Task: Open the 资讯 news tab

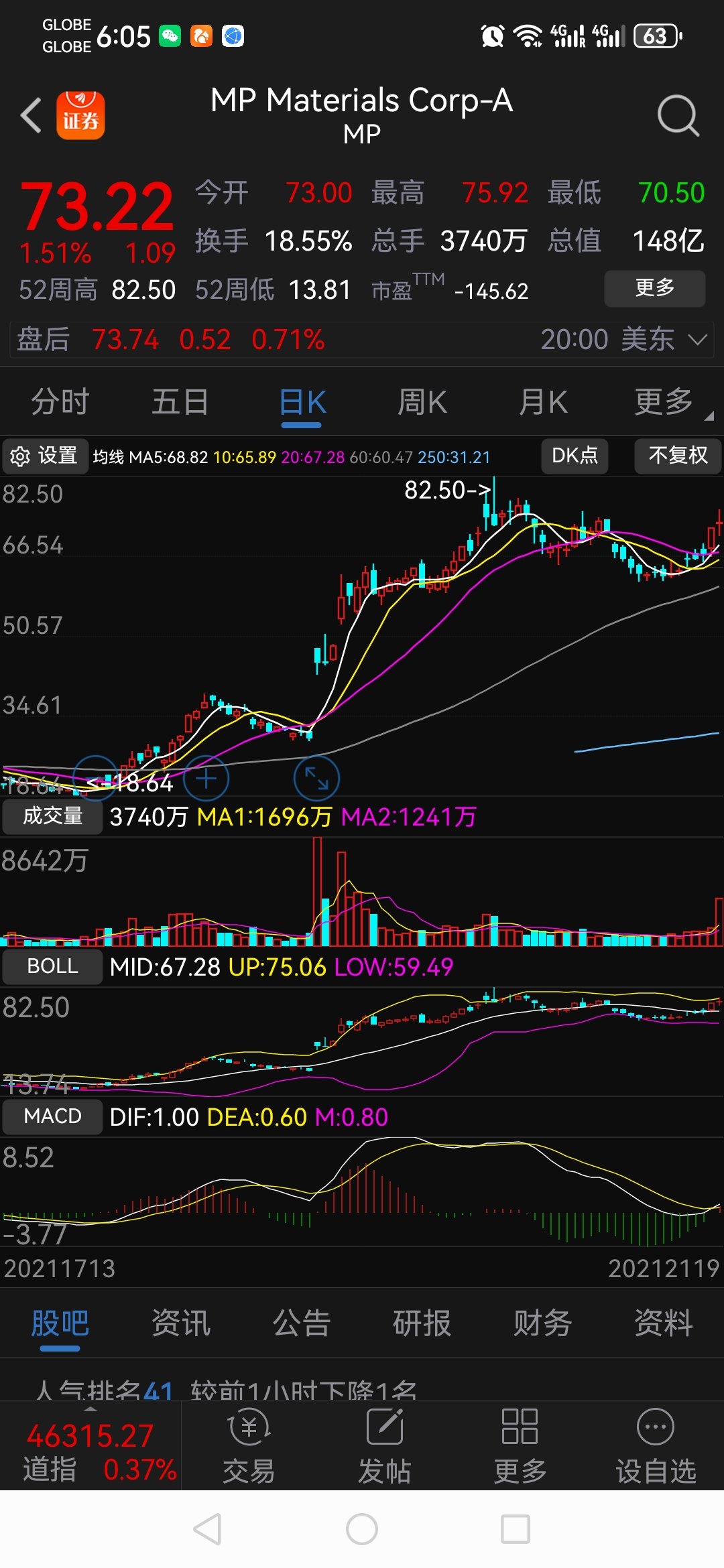Action: 181,1323
